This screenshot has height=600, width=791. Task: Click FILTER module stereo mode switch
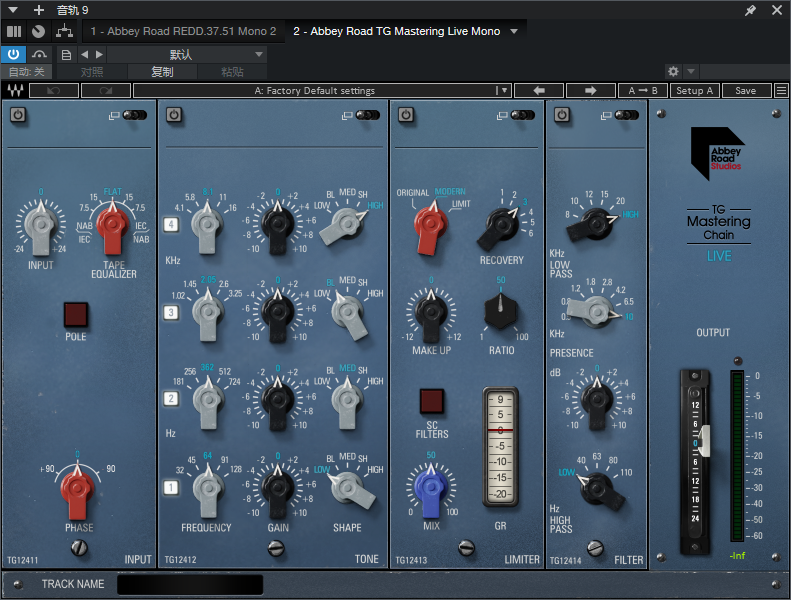627,115
